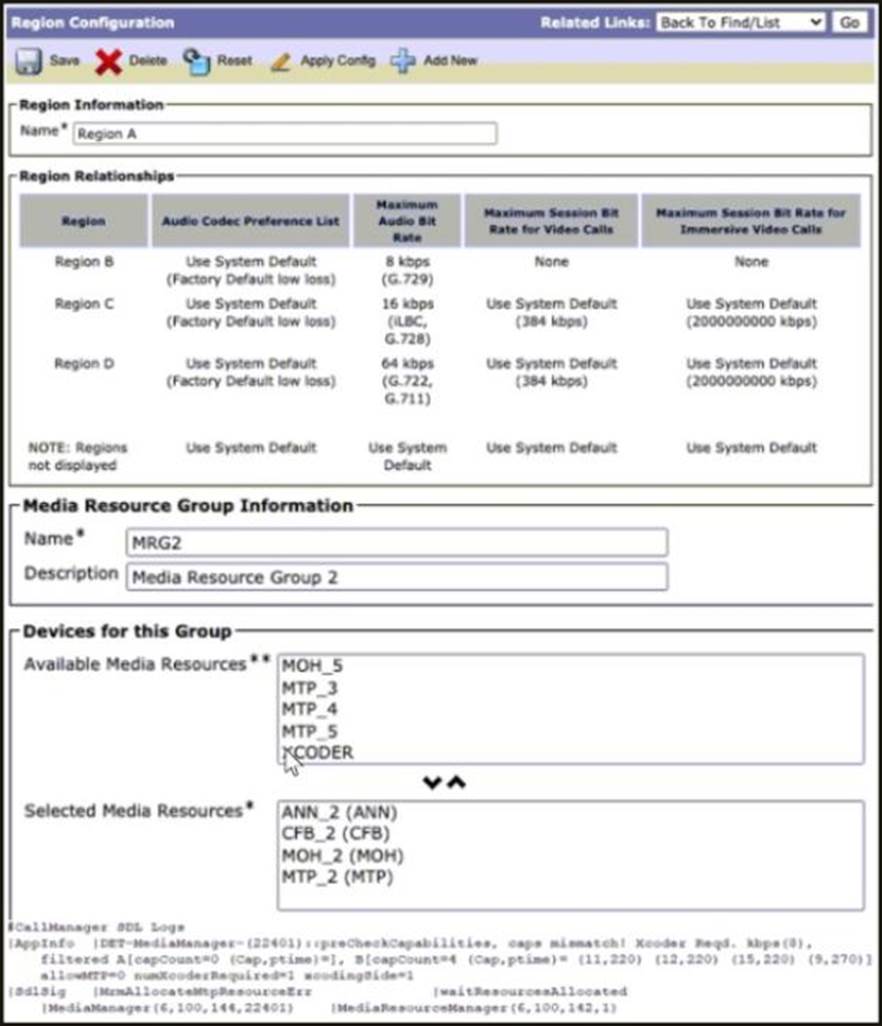
Task: Click the Media Resource Group description field
Action: (397, 577)
